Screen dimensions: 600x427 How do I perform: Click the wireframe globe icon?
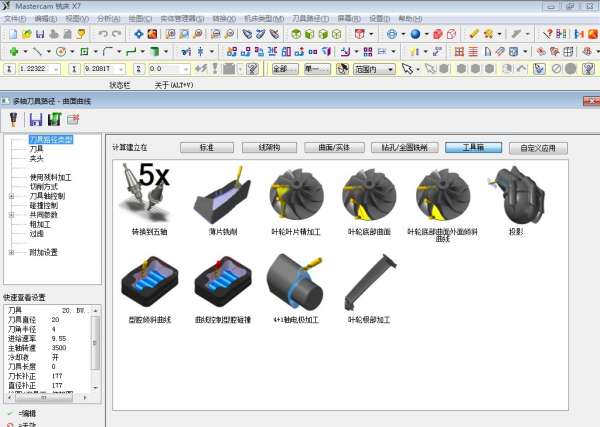pyautogui.click(x=392, y=34)
